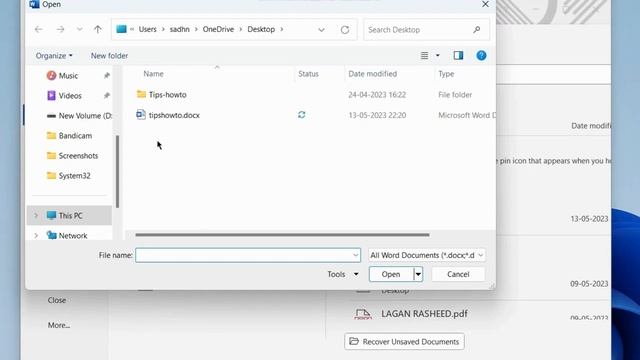
Task: Refresh the Desktop folder view
Action: [345, 29]
